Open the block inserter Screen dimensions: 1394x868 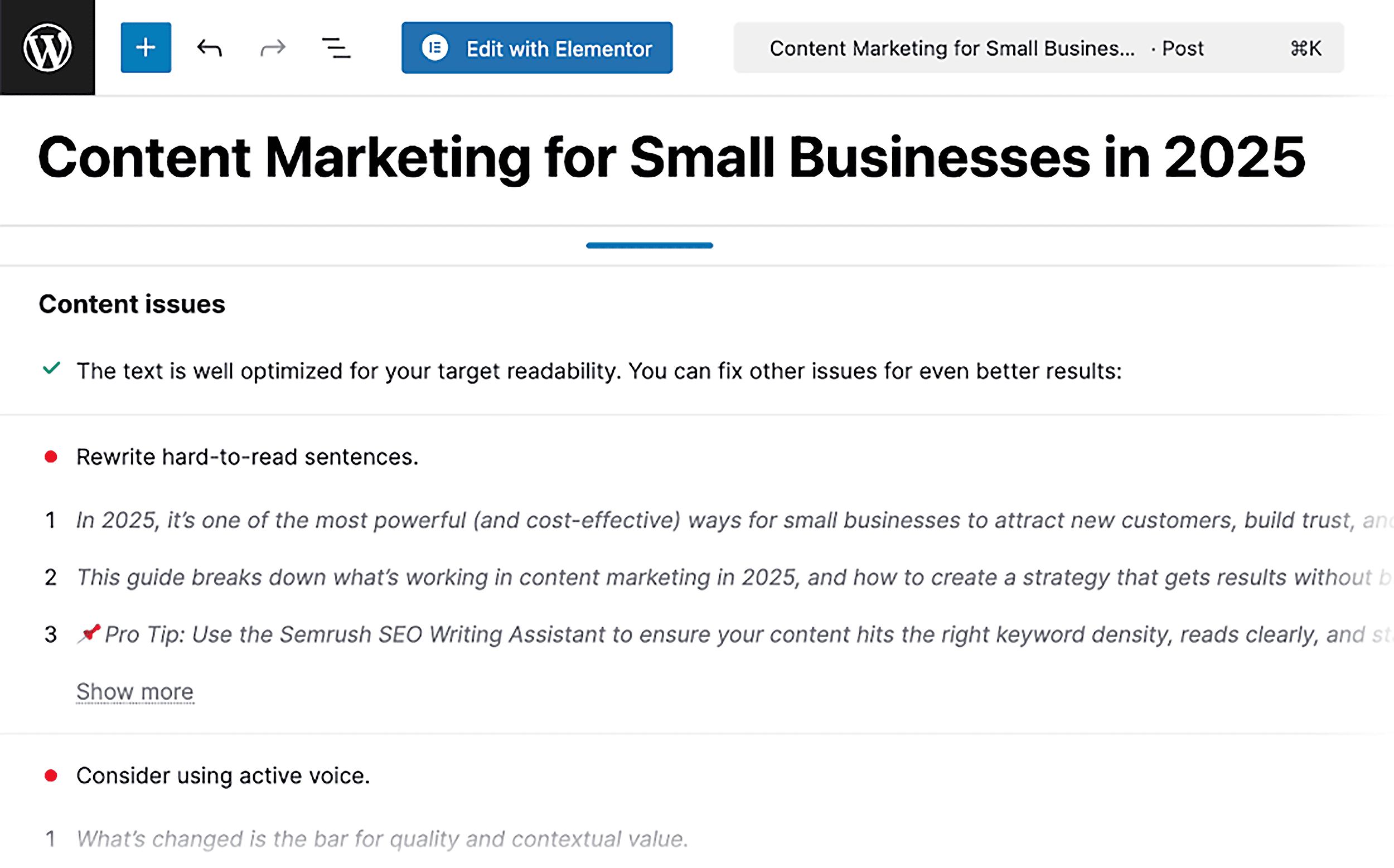click(x=146, y=47)
